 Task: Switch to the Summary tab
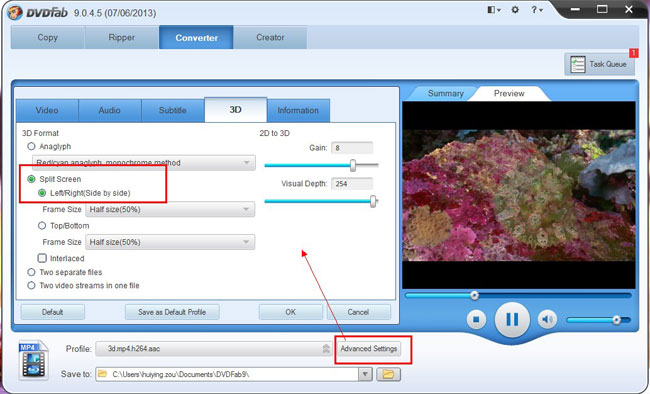[x=446, y=93]
